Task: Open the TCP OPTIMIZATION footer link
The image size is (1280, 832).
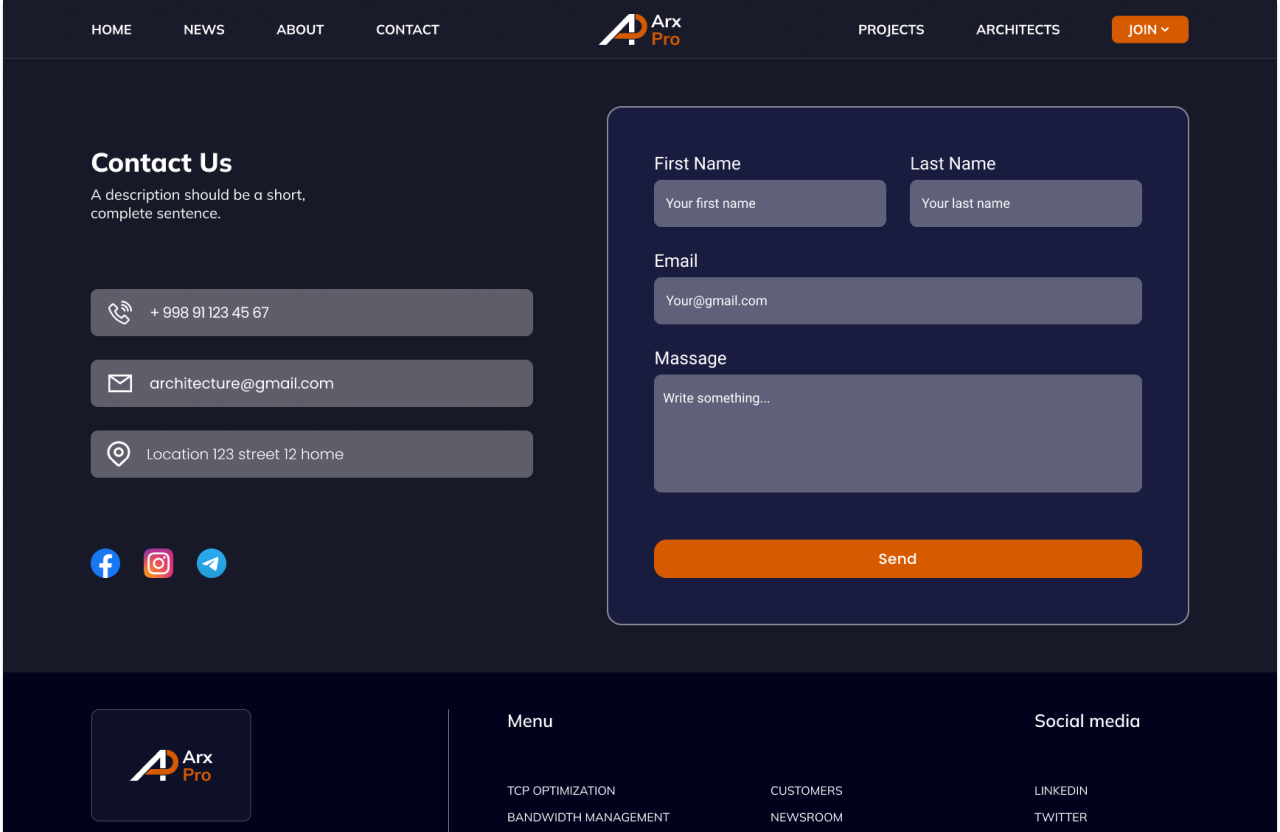Action: [x=561, y=791]
